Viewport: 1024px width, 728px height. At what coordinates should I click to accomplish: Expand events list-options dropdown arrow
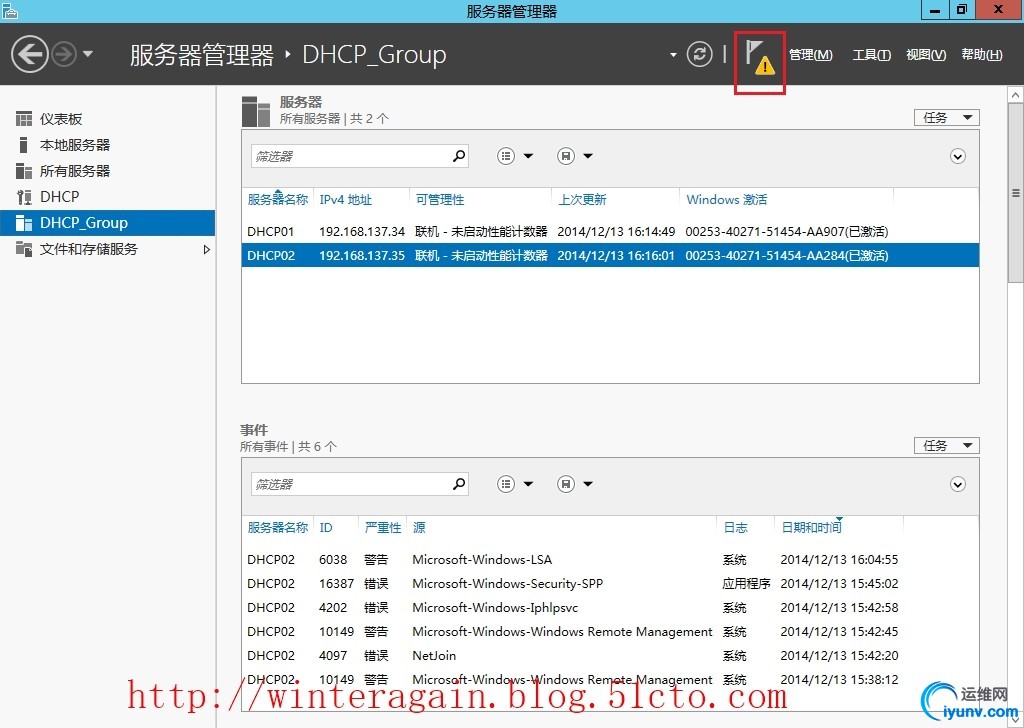coord(528,484)
